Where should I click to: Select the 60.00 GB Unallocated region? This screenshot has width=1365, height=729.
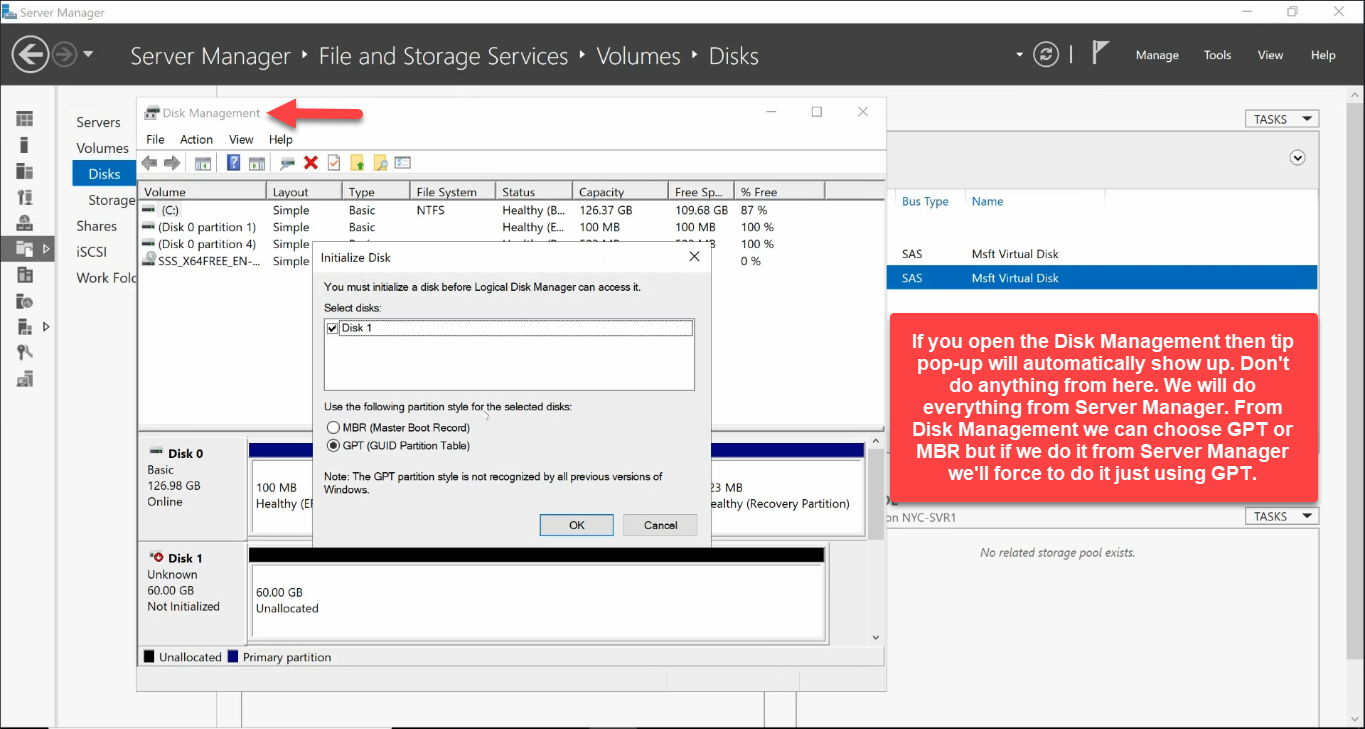[x=539, y=600]
